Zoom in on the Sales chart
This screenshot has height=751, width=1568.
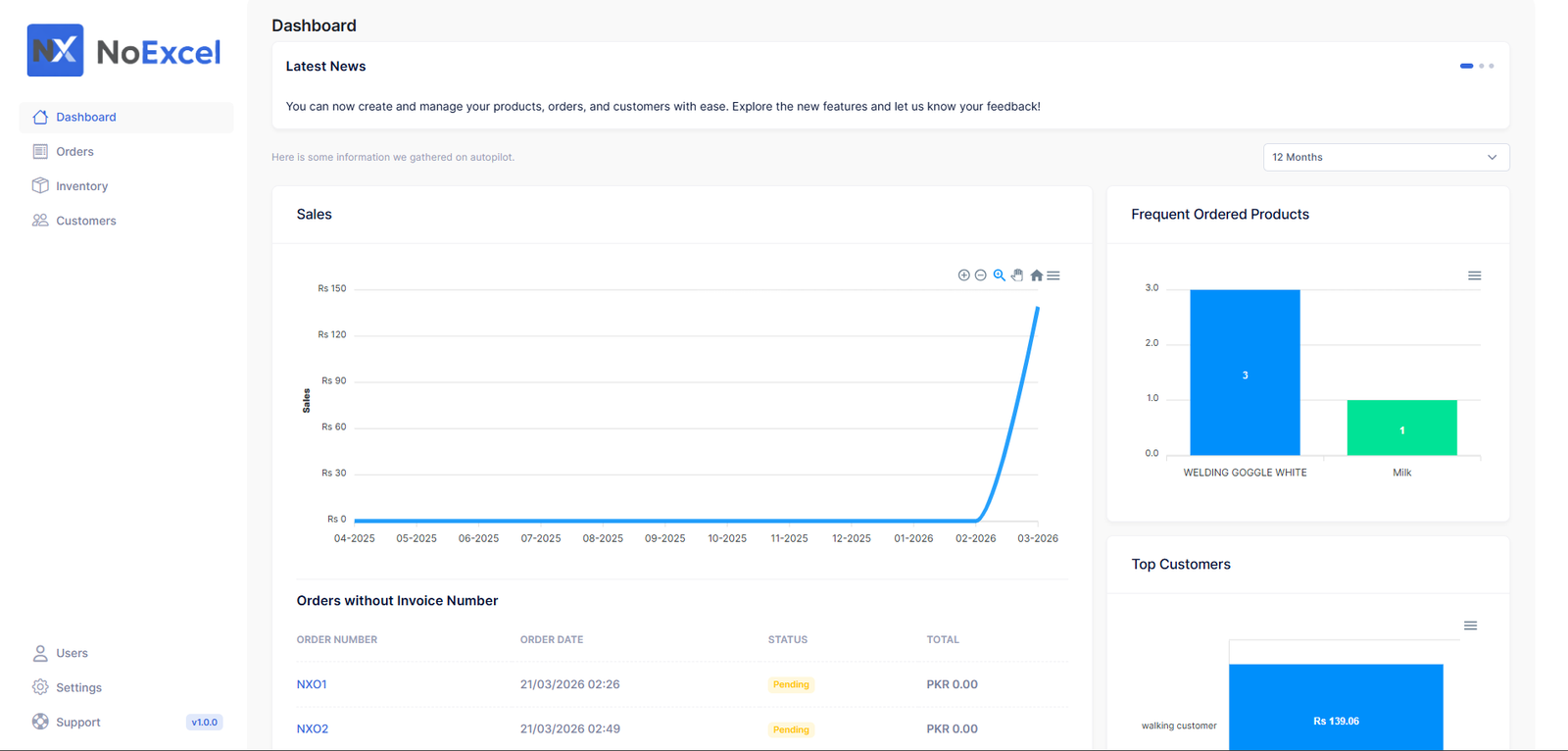[963, 275]
